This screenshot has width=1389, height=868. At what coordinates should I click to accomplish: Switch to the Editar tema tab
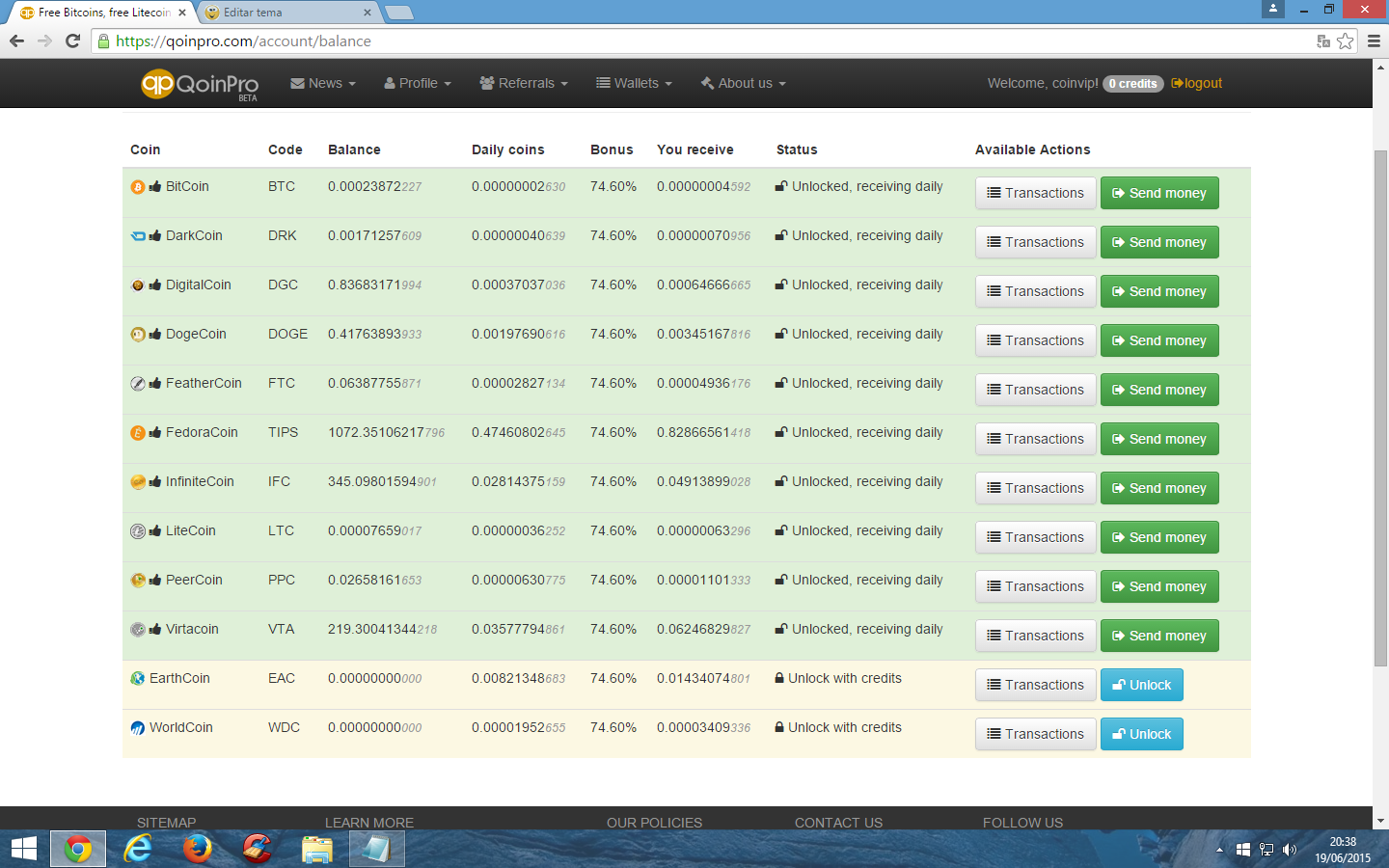(285, 13)
